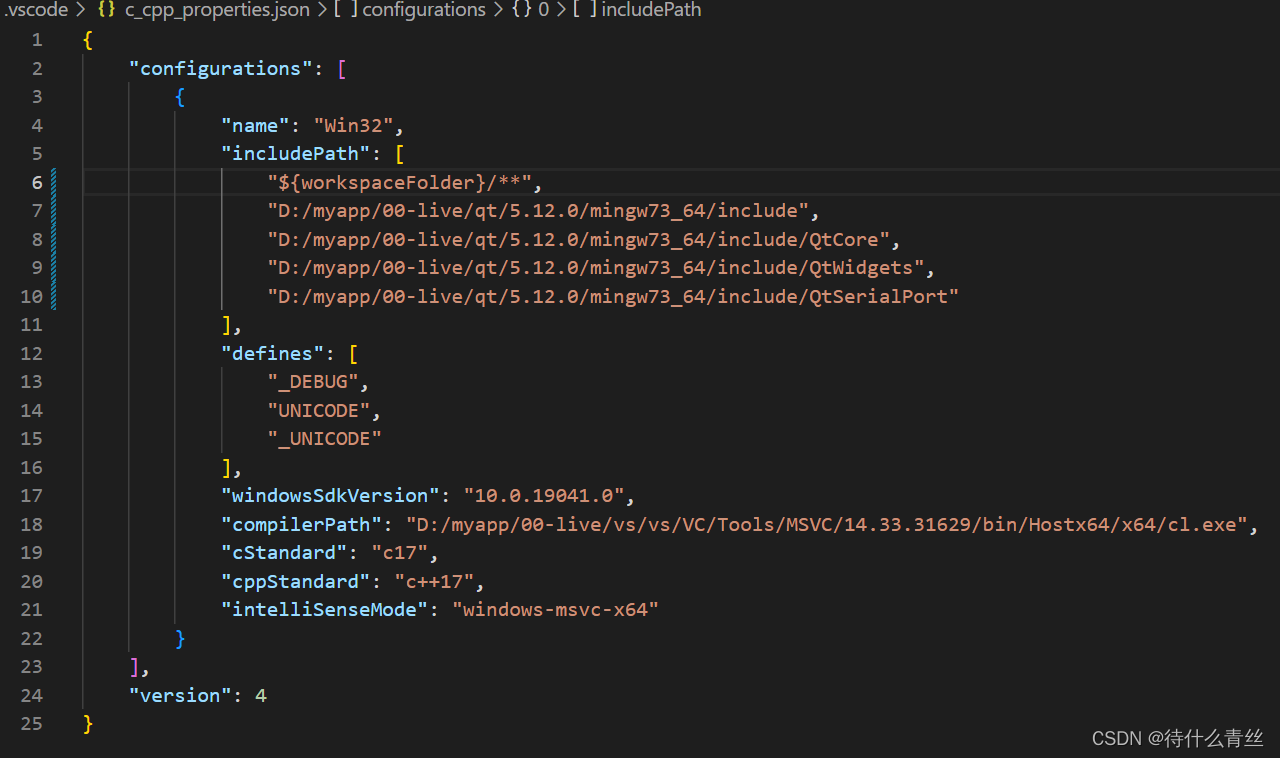Select c_cpp_properties.json in the breadcrumb
This screenshot has width=1280, height=758.
pyautogui.click(x=217, y=10)
